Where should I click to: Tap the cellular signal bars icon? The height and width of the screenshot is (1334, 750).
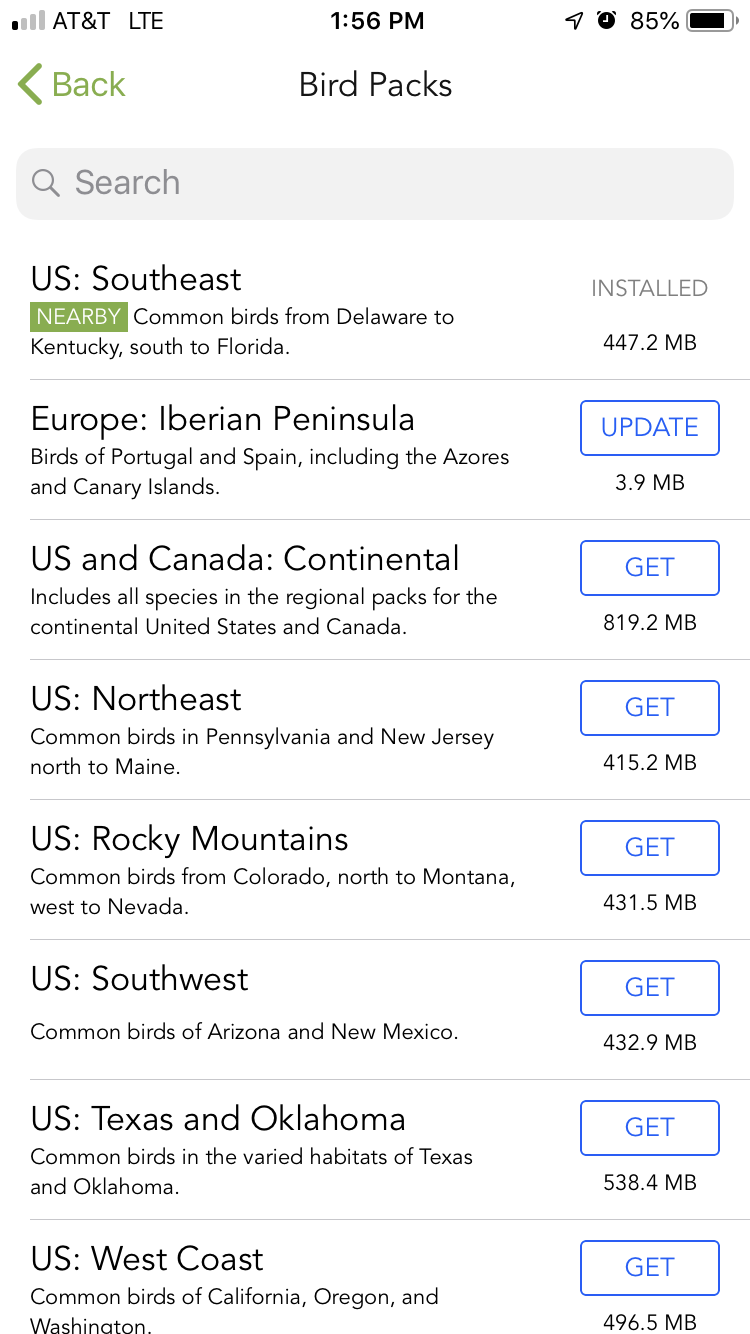tap(28, 21)
